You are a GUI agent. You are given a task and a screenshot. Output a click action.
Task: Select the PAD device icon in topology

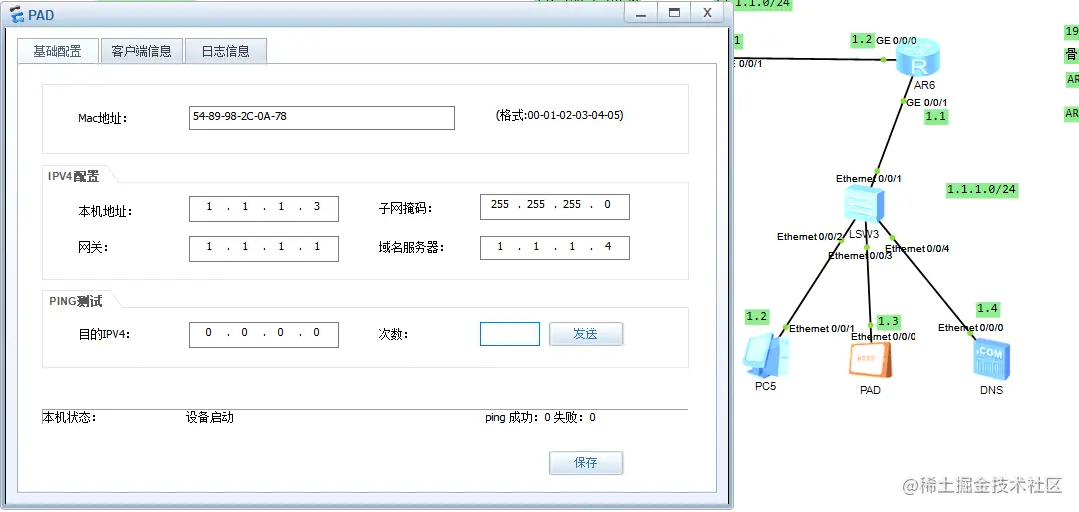click(870, 360)
